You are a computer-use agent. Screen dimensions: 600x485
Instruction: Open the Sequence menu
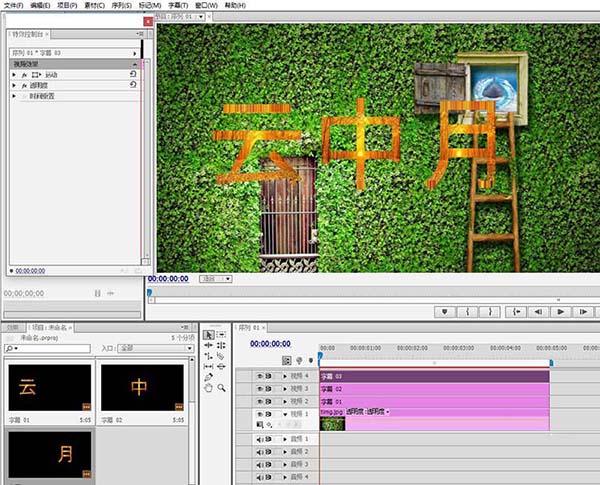122,5
